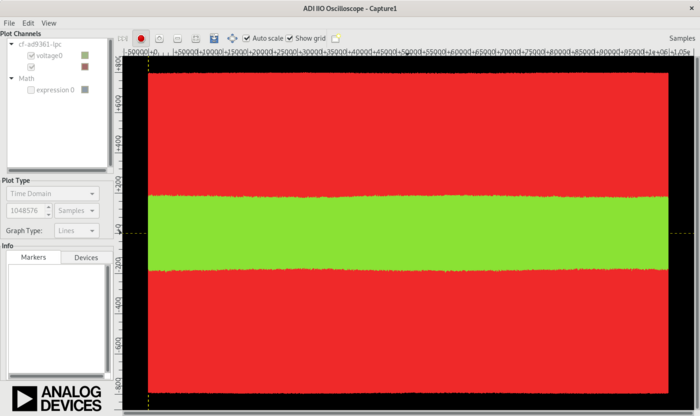The width and height of the screenshot is (700, 416).
Task: Switch to the Devices tab
Action: tap(86, 257)
